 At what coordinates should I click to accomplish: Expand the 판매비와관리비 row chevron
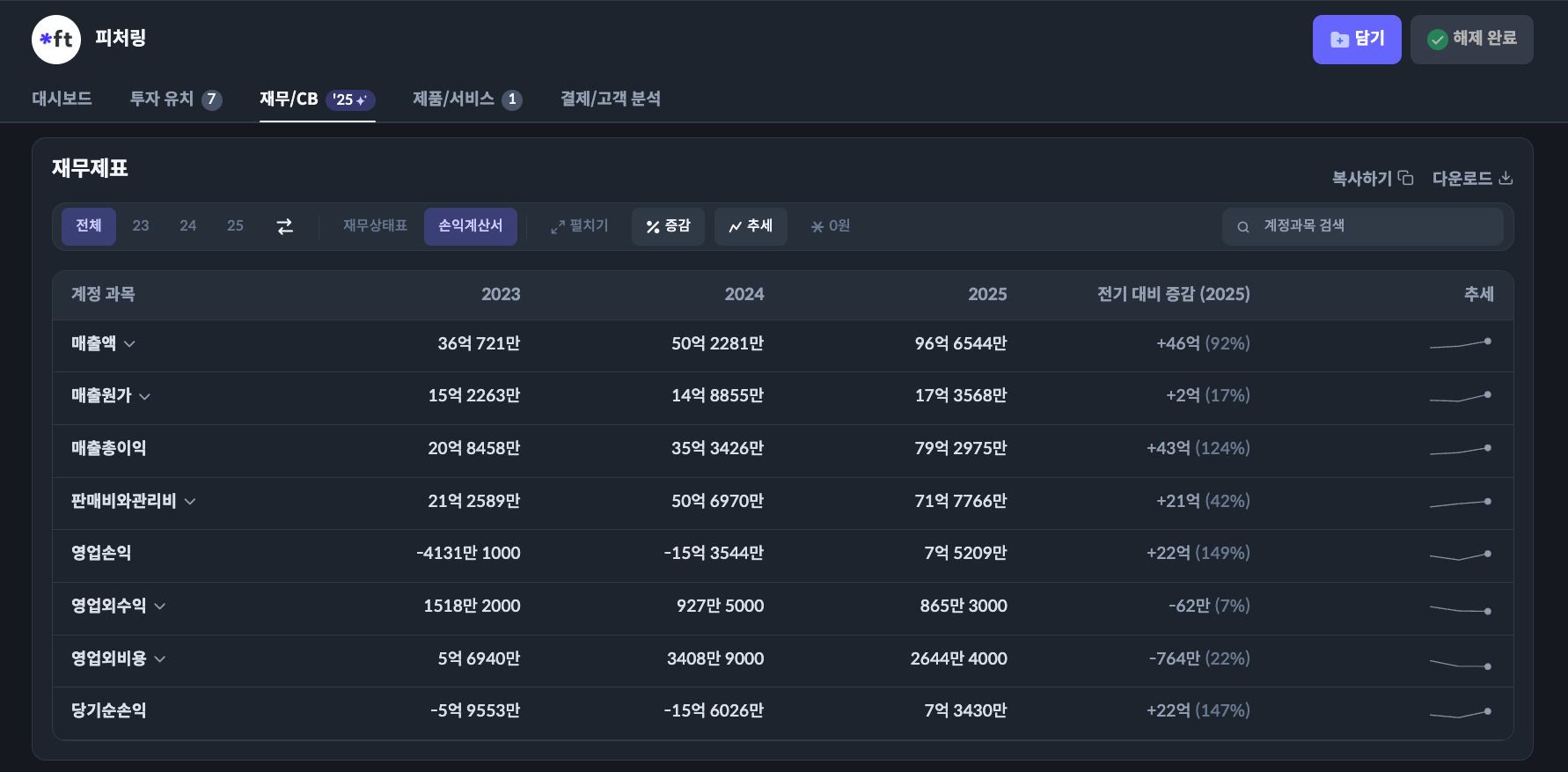[190, 502]
